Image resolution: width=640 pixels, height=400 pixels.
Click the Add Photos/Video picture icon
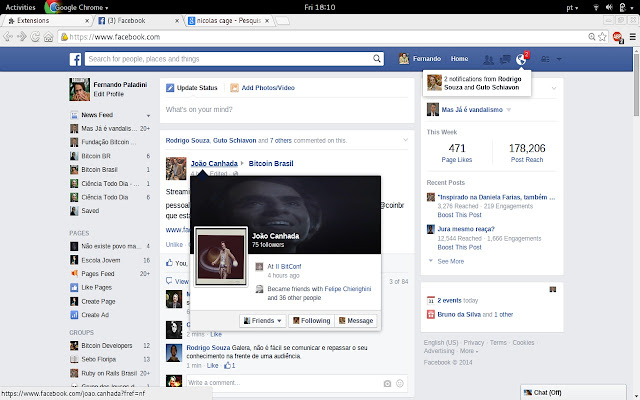(234, 88)
